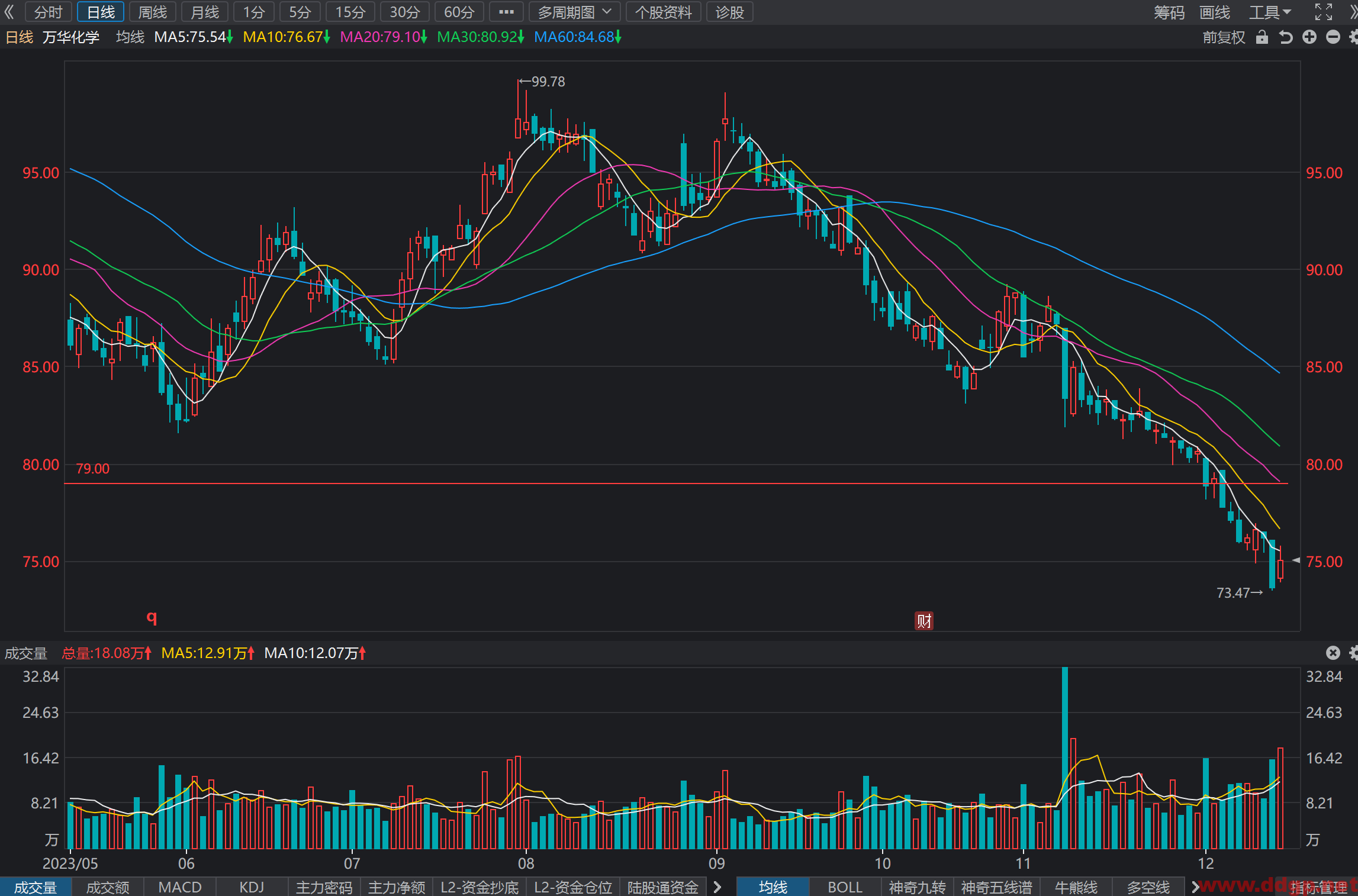1358x896 pixels.
Task: Open the 工具 tools dropdown
Action: (1270, 12)
